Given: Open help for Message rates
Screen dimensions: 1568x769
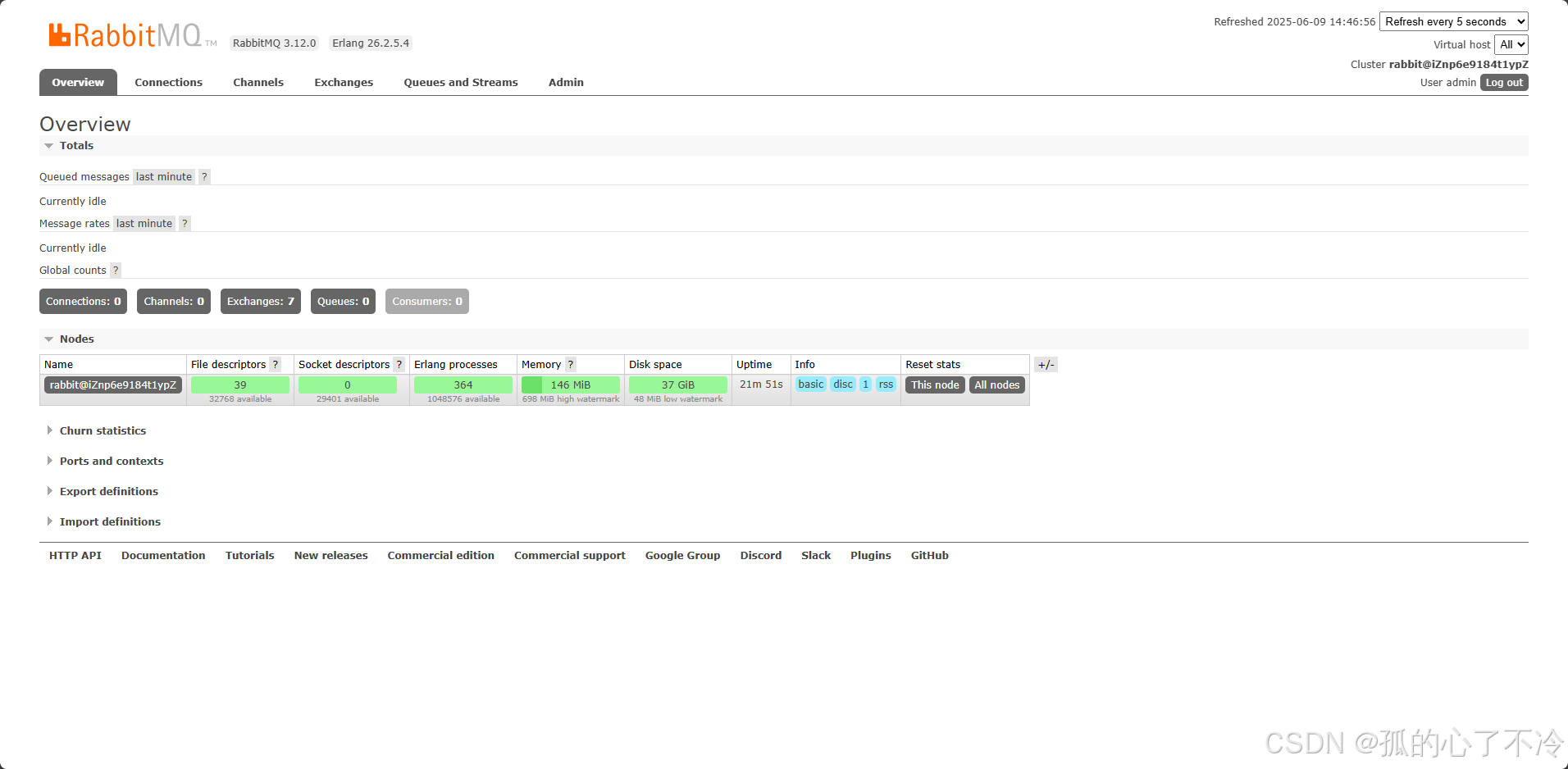Looking at the screenshot, I should tap(185, 223).
